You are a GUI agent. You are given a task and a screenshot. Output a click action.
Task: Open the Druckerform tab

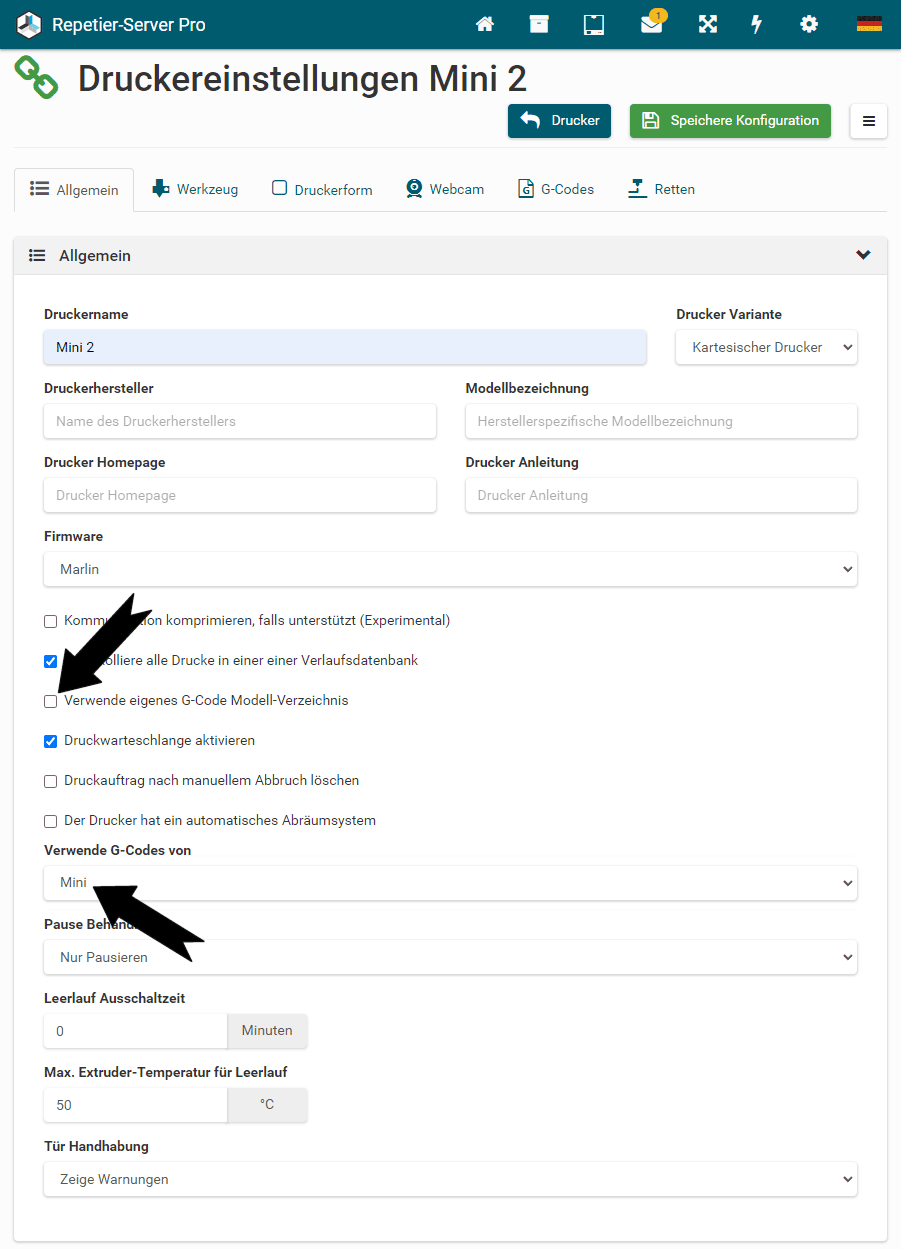pyautogui.click(x=322, y=189)
